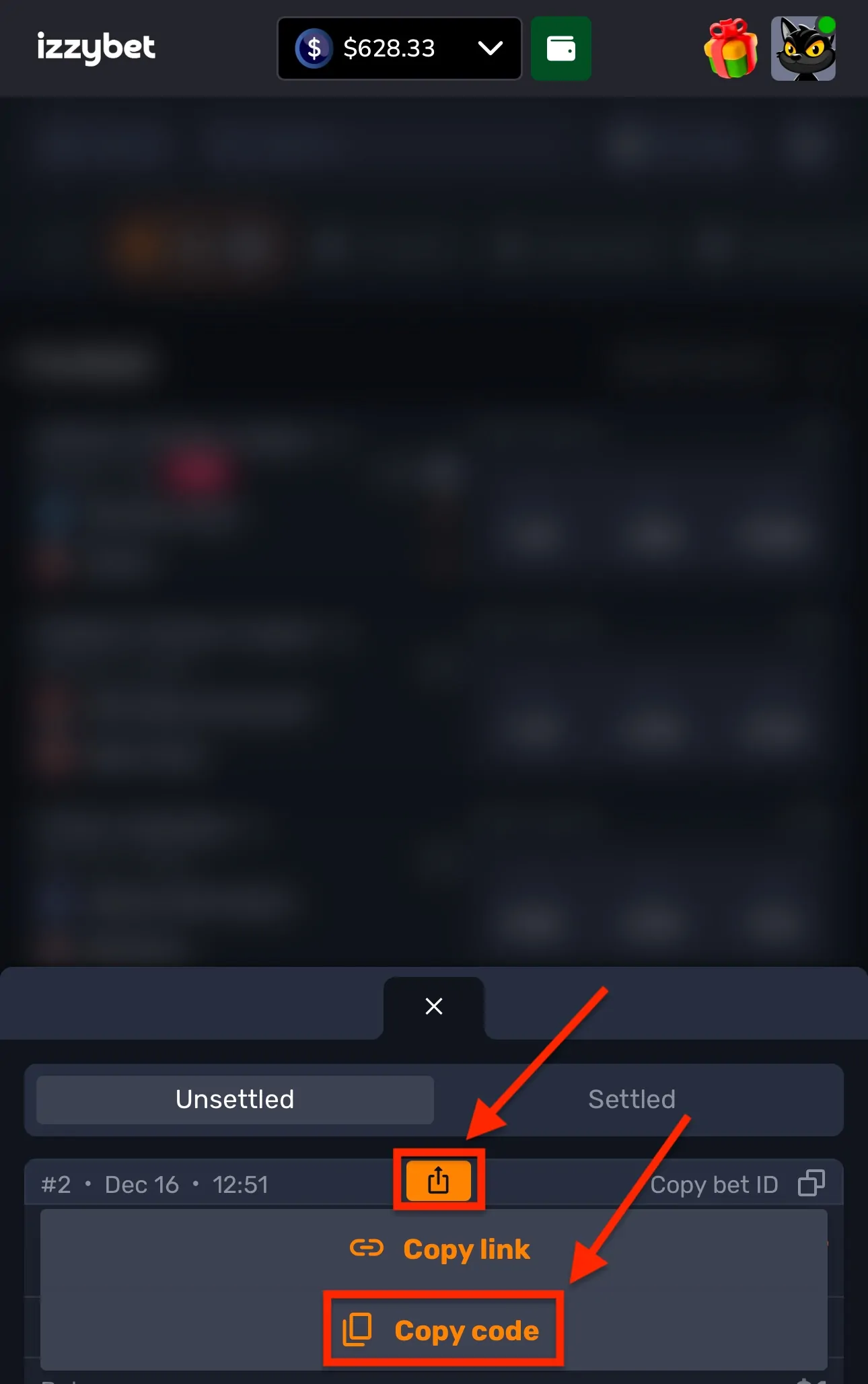The width and height of the screenshot is (868, 1384).
Task: Click the dollar currency coin icon
Action: tap(314, 48)
